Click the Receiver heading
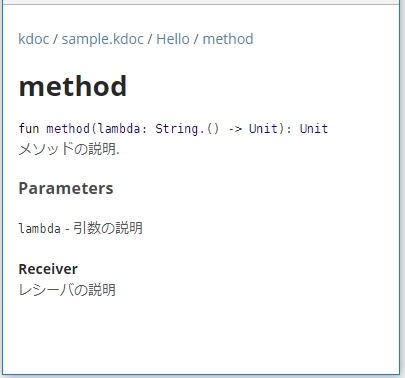 [48, 269]
